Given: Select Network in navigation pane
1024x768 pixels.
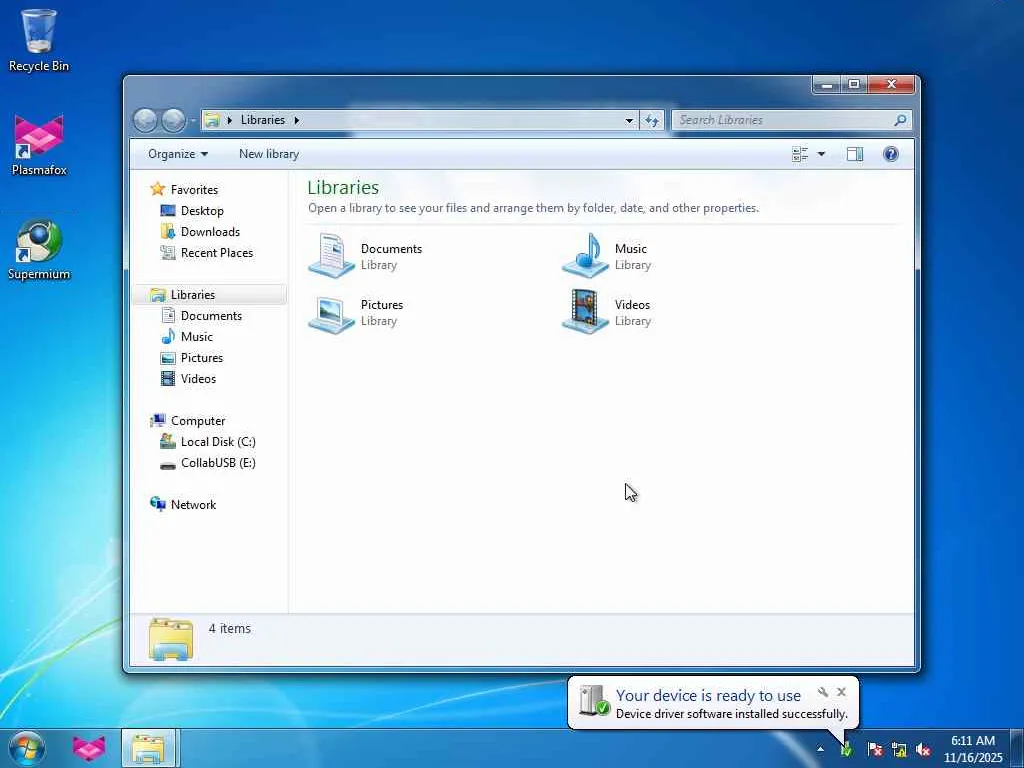Looking at the screenshot, I should click(x=193, y=504).
